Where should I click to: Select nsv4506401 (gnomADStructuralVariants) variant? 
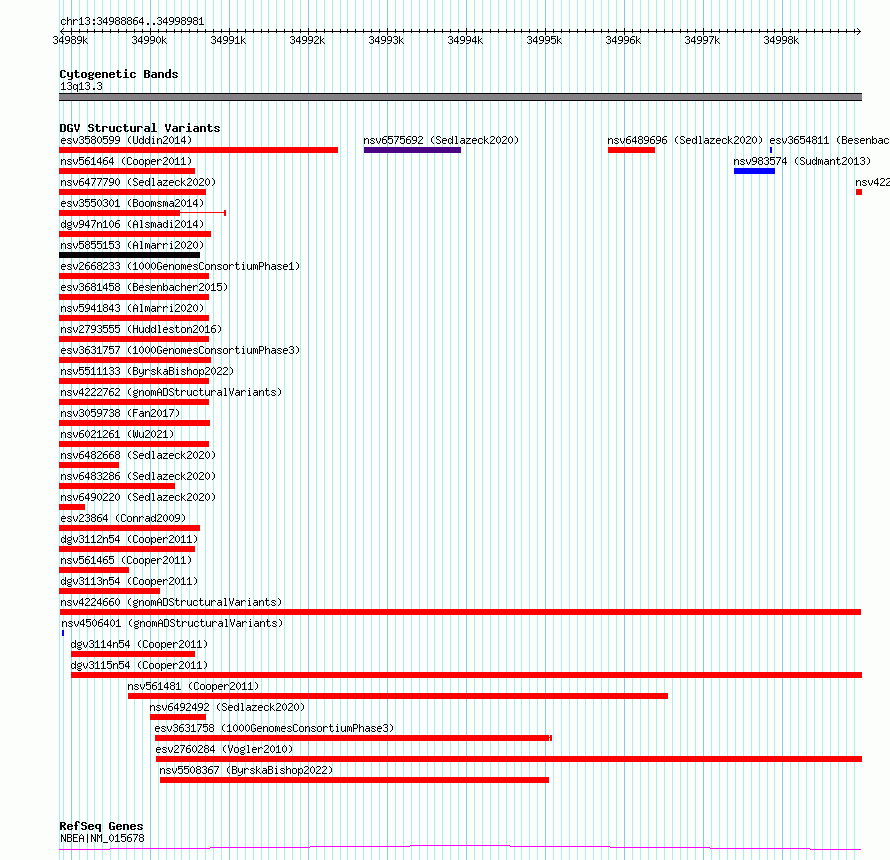[172, 623]
